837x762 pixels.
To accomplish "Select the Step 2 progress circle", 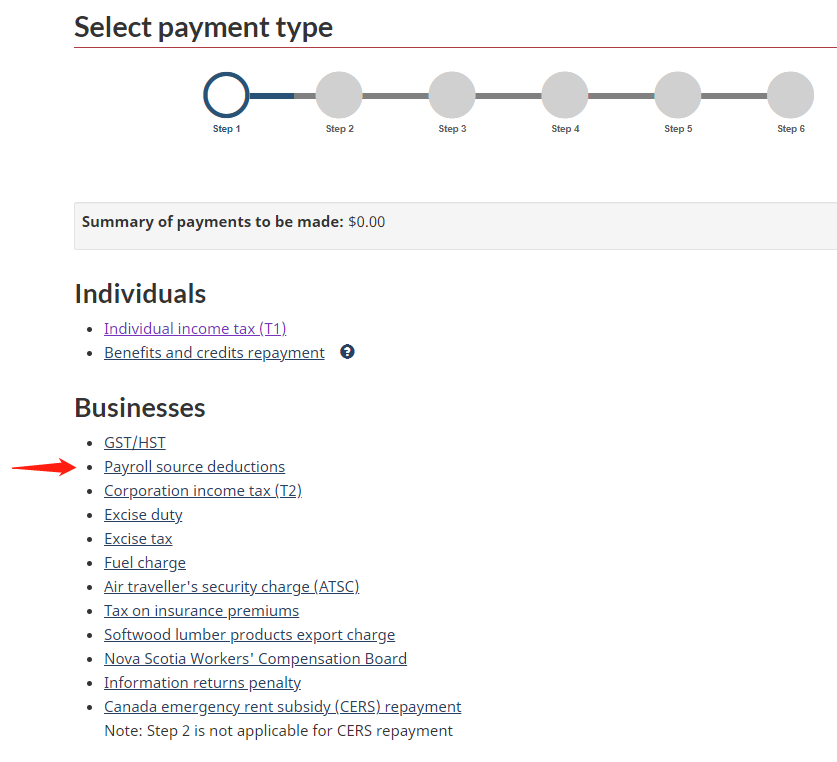I will point(339,95).
